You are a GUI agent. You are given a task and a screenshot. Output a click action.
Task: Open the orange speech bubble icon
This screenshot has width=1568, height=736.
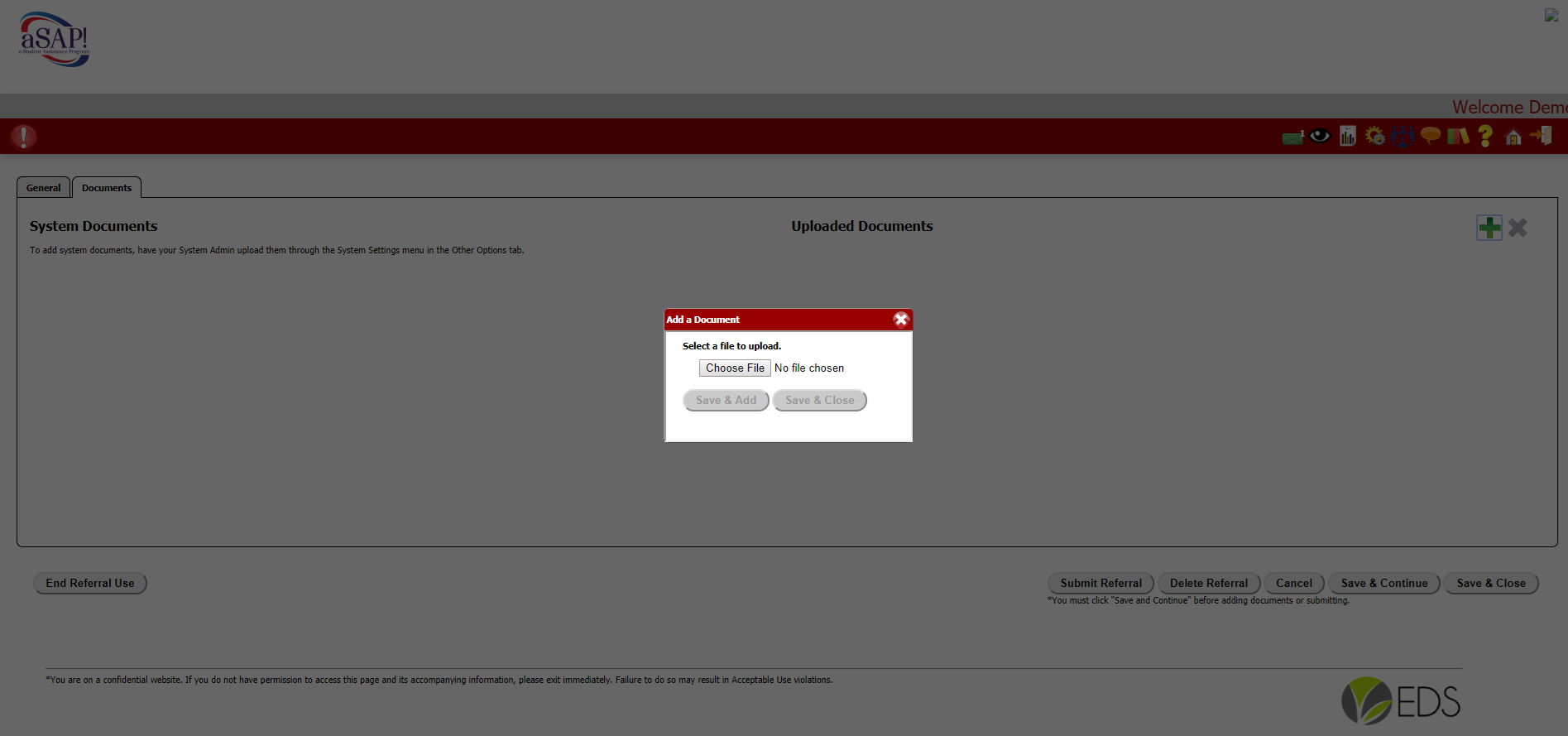1430,136
